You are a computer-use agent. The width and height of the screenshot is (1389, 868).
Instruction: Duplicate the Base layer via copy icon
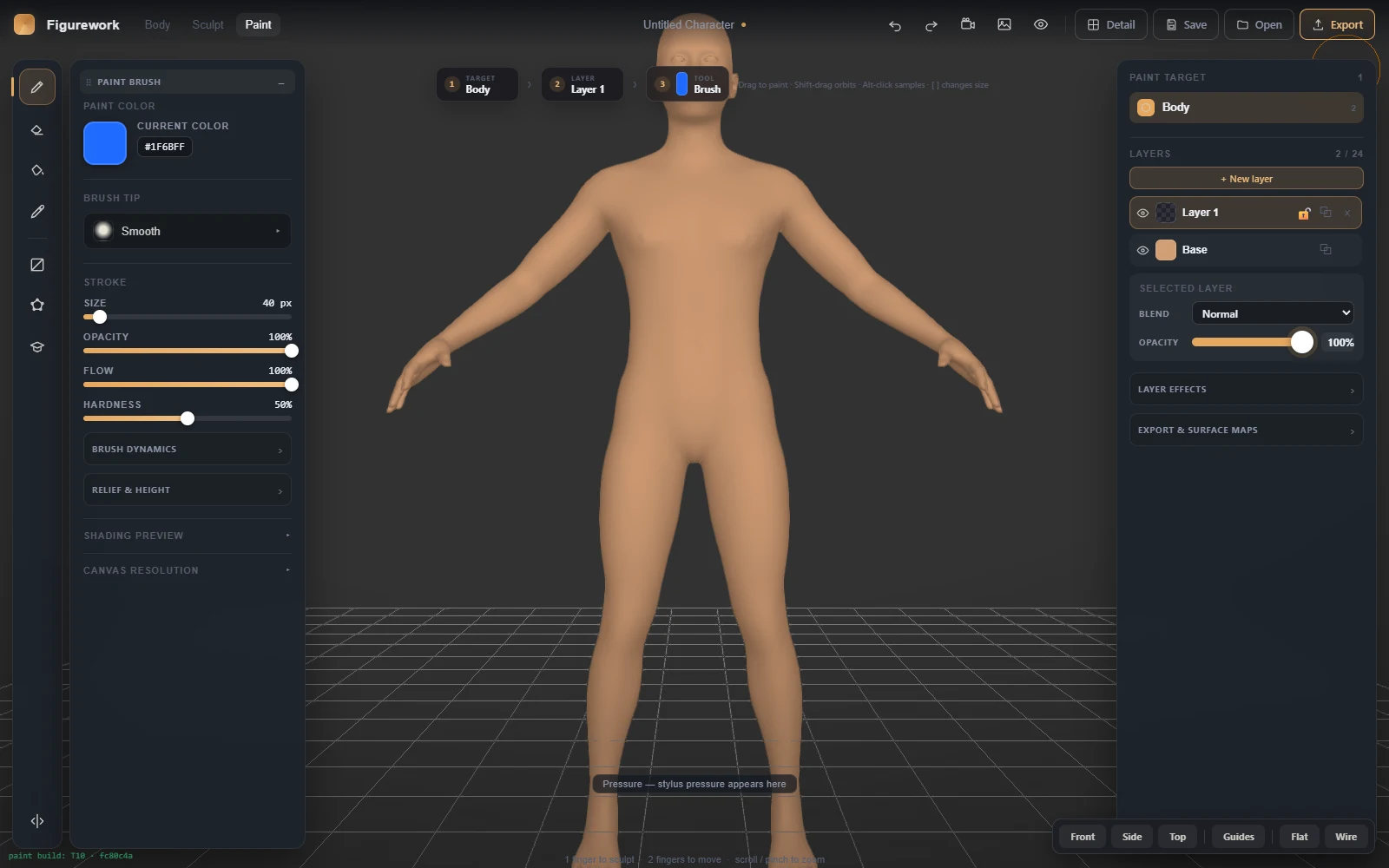(x=1326, y=250)
